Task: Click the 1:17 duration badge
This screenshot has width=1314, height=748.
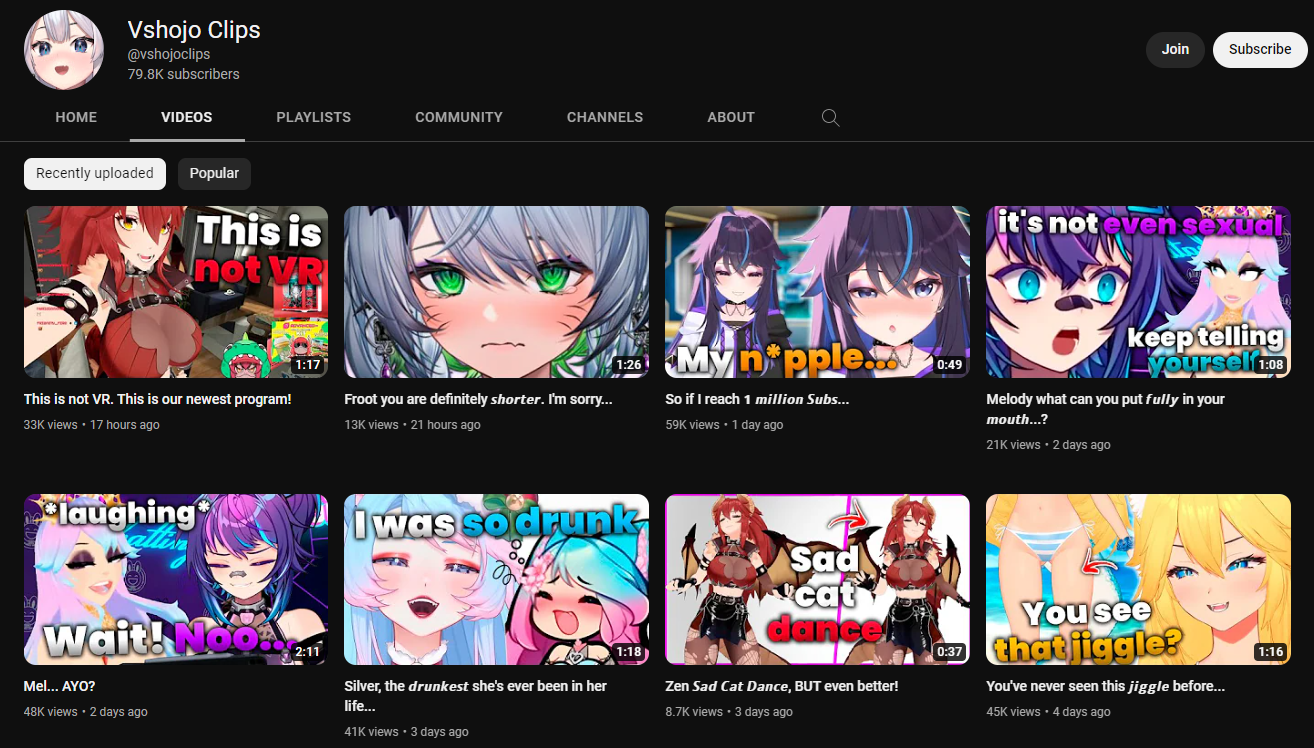Action: click(x=307, y=365)
